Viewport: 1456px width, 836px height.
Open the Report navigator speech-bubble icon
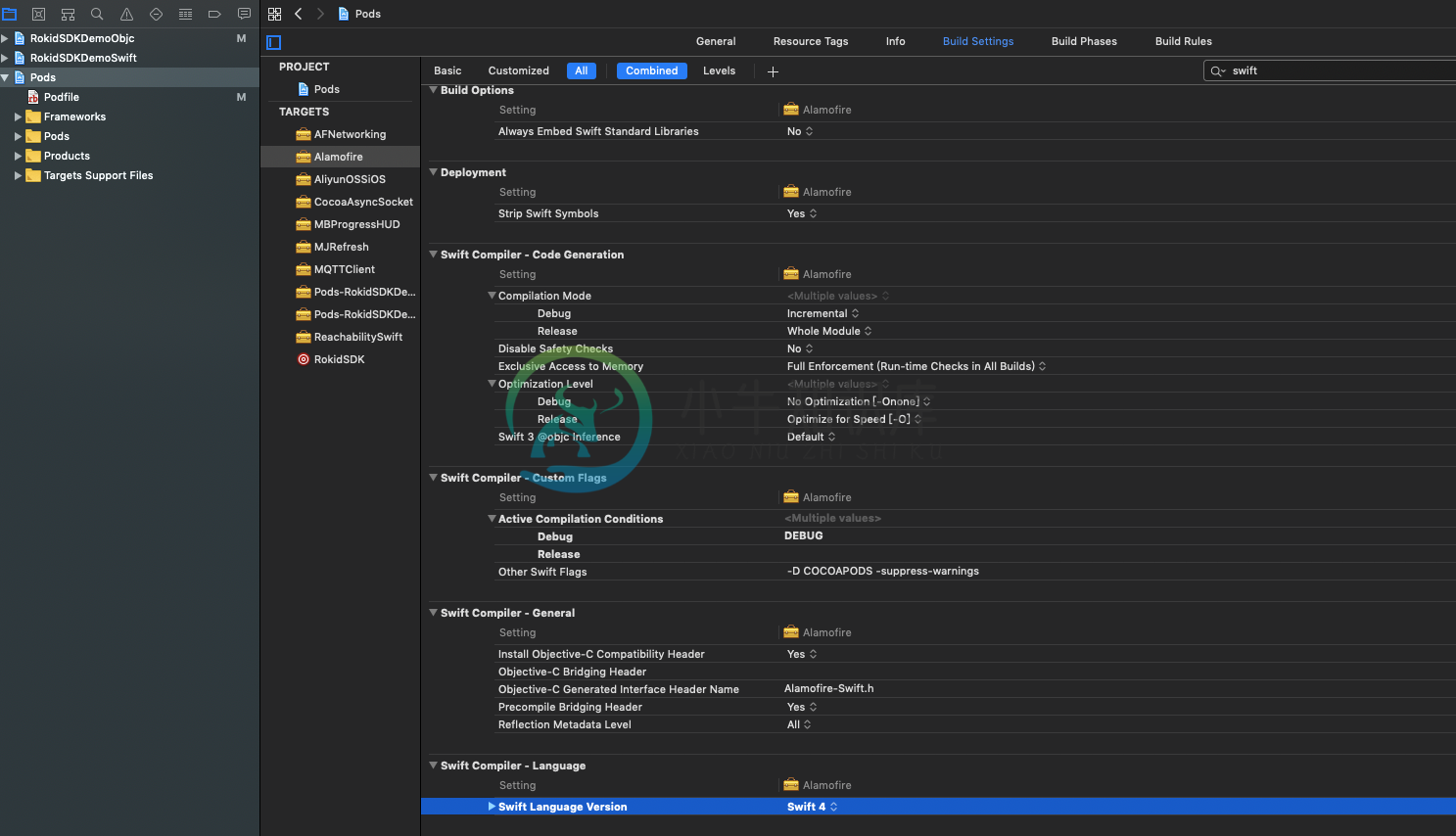(244, 14)
